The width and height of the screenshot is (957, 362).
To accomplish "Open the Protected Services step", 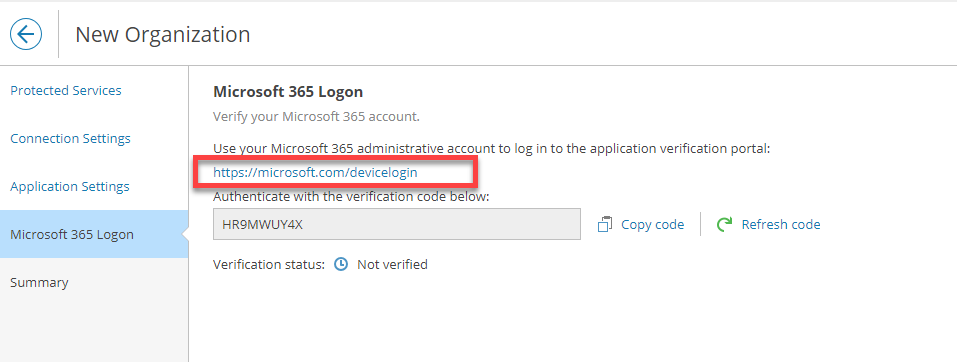I will click(x=66, y=90).
